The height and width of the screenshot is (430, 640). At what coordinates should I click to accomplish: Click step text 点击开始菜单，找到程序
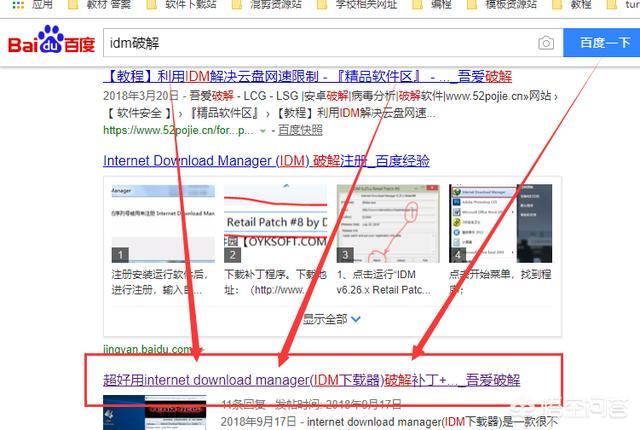tap(500, 282)
